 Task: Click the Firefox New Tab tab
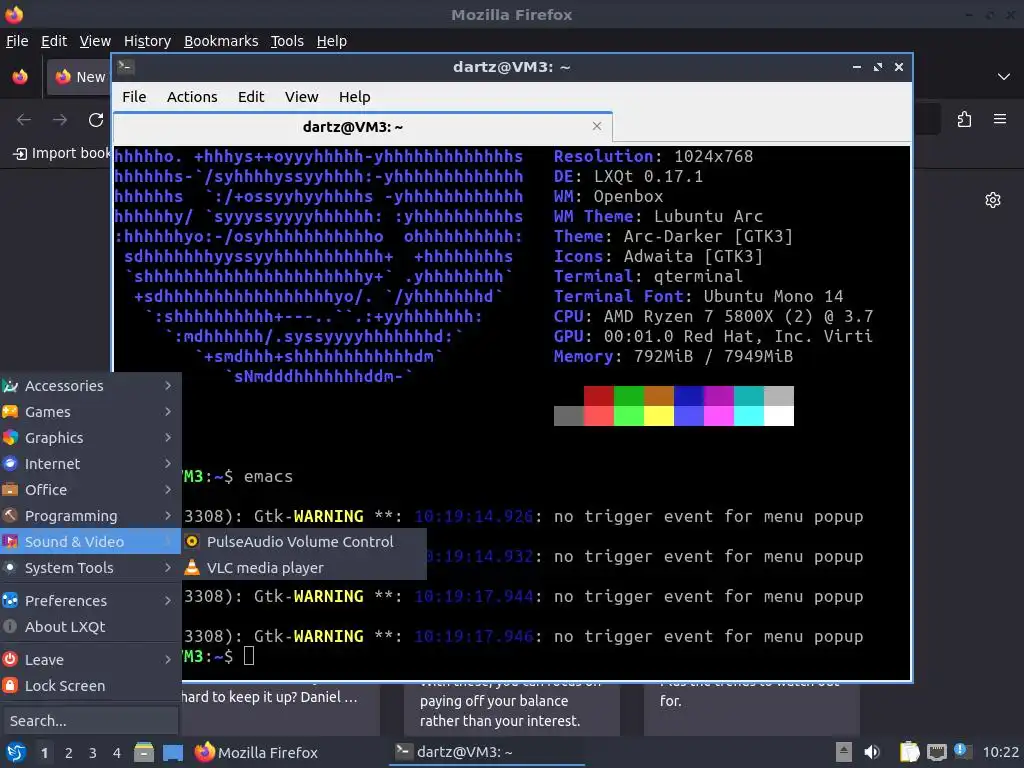(x=79, y=77)
